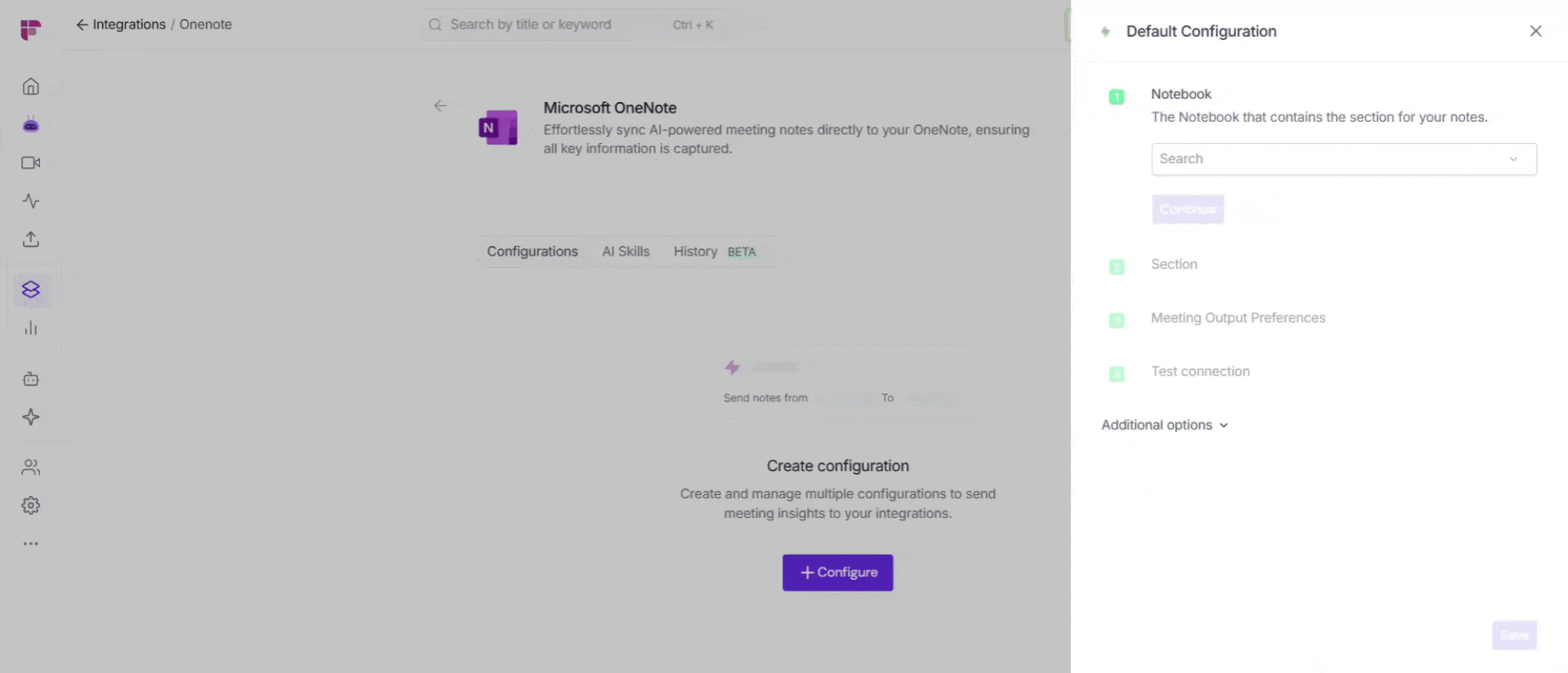Click the step 1 Notebook badge
This screenshot has height=673, width=1568.
pyautogui.click(x=1116, y=97)
